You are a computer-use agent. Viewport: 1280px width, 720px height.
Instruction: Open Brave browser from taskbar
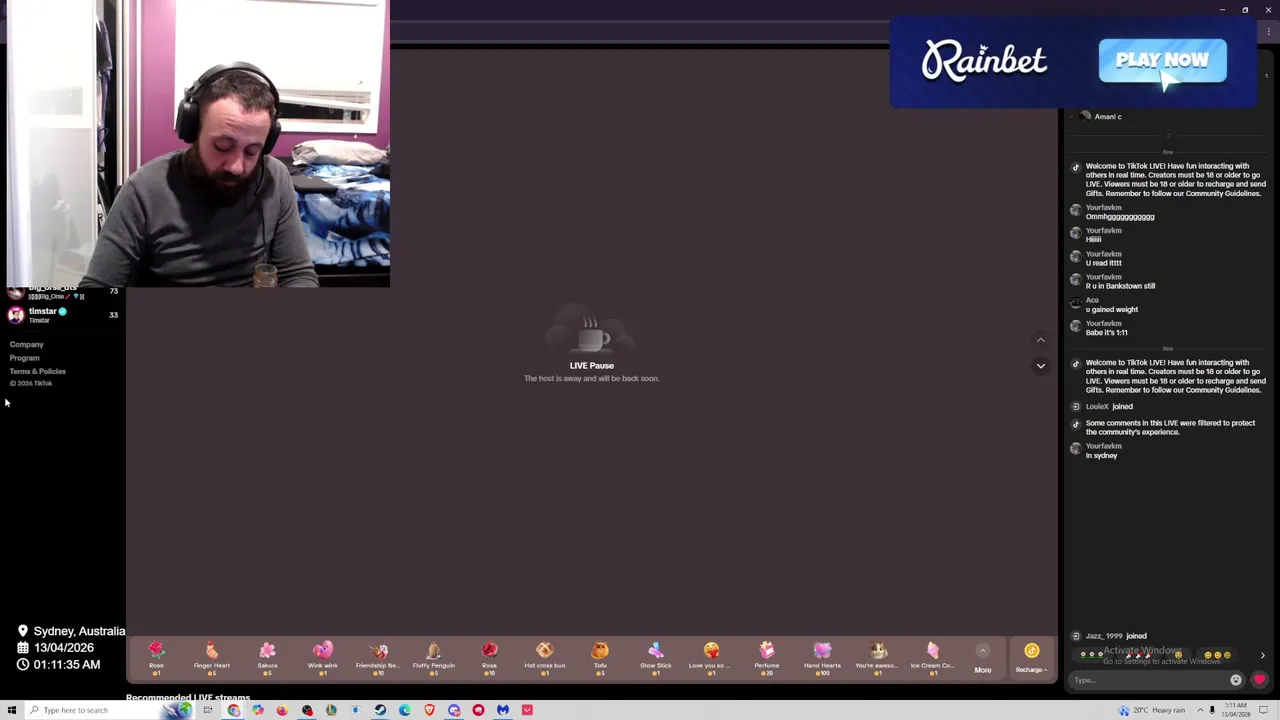tap(430, 710)
